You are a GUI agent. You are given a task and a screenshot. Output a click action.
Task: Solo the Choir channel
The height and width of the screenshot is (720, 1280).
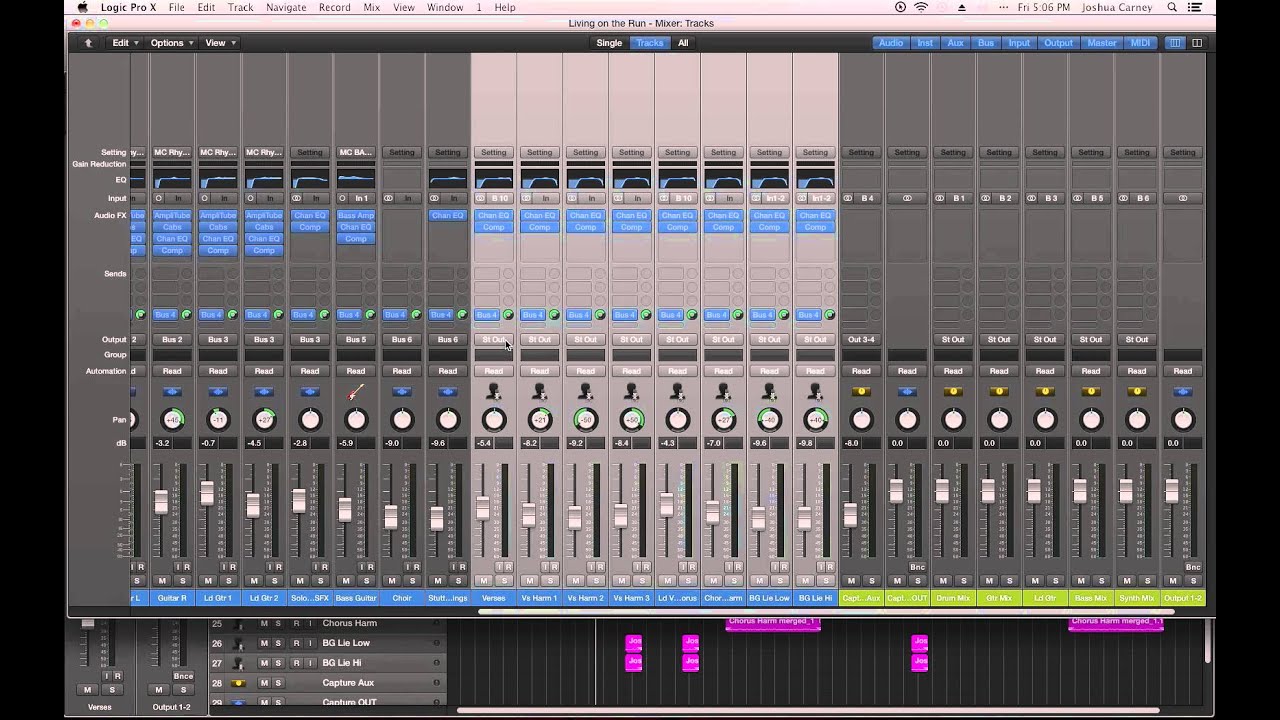[412, 581]
